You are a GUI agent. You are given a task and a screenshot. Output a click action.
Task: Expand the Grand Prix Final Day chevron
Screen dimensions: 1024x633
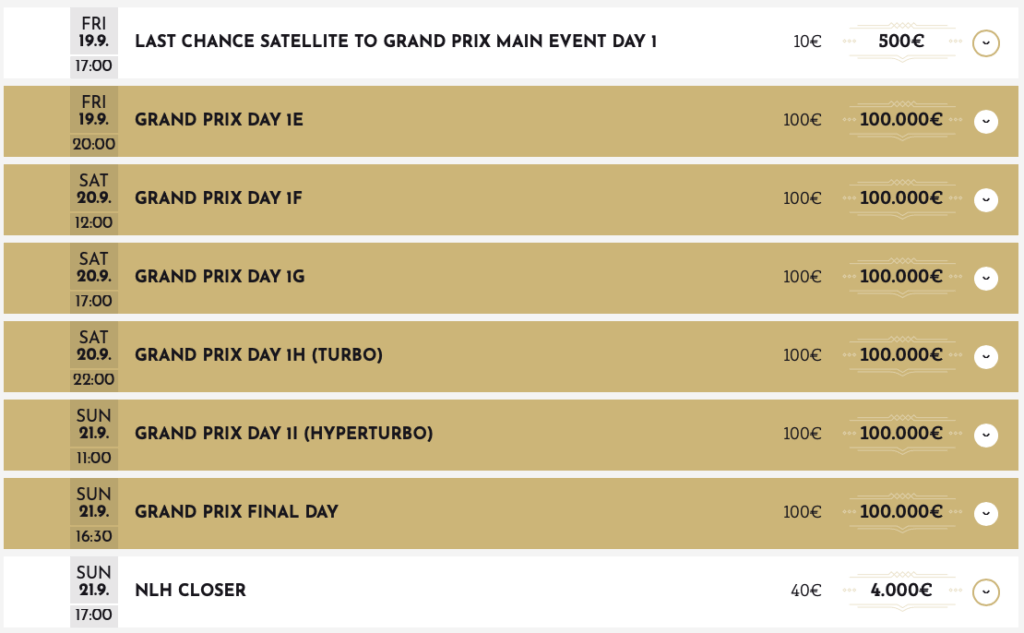pos(986,513)
